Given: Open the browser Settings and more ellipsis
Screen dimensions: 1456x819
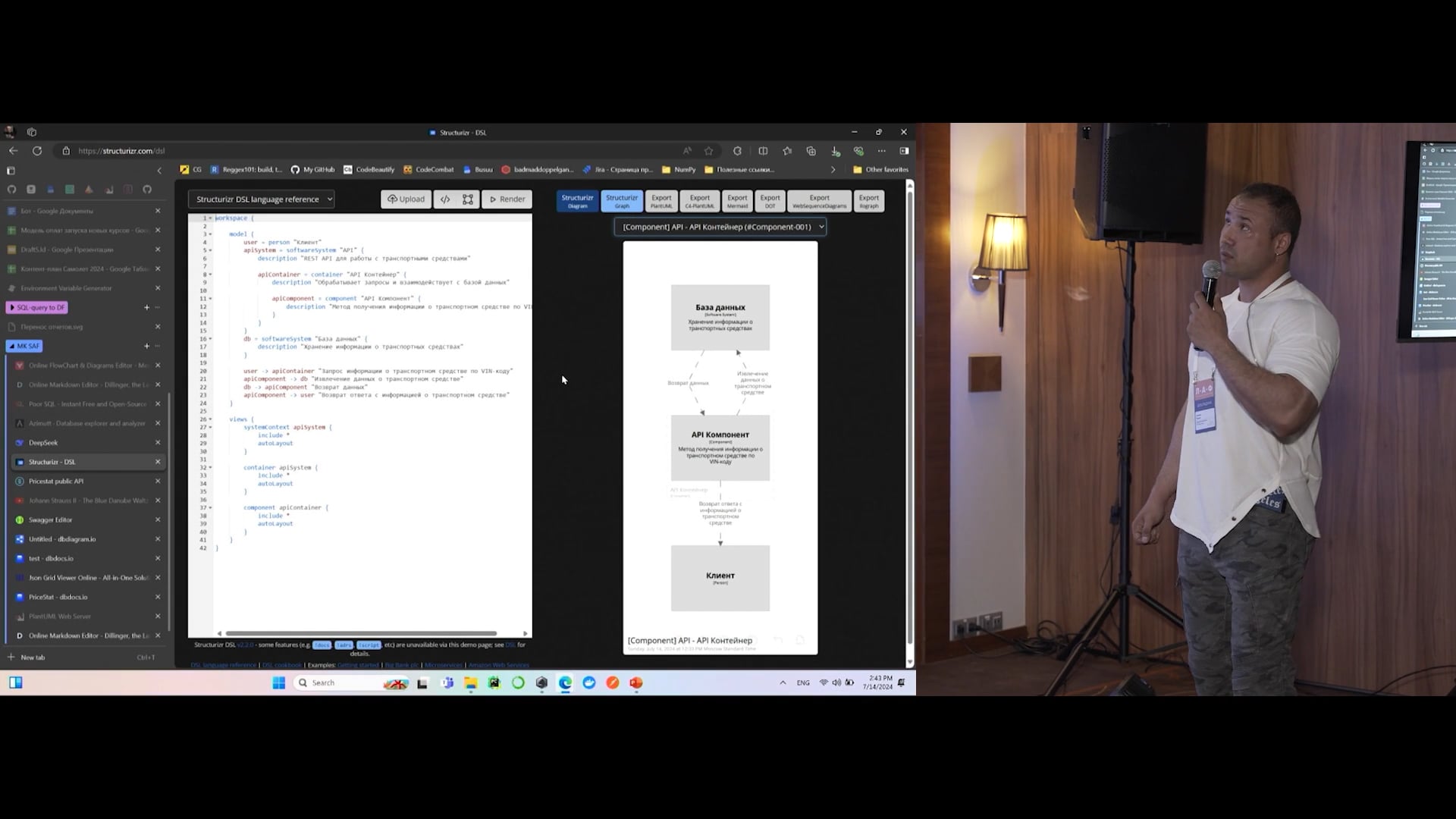Looking at the screenshot, I should 881,151.
